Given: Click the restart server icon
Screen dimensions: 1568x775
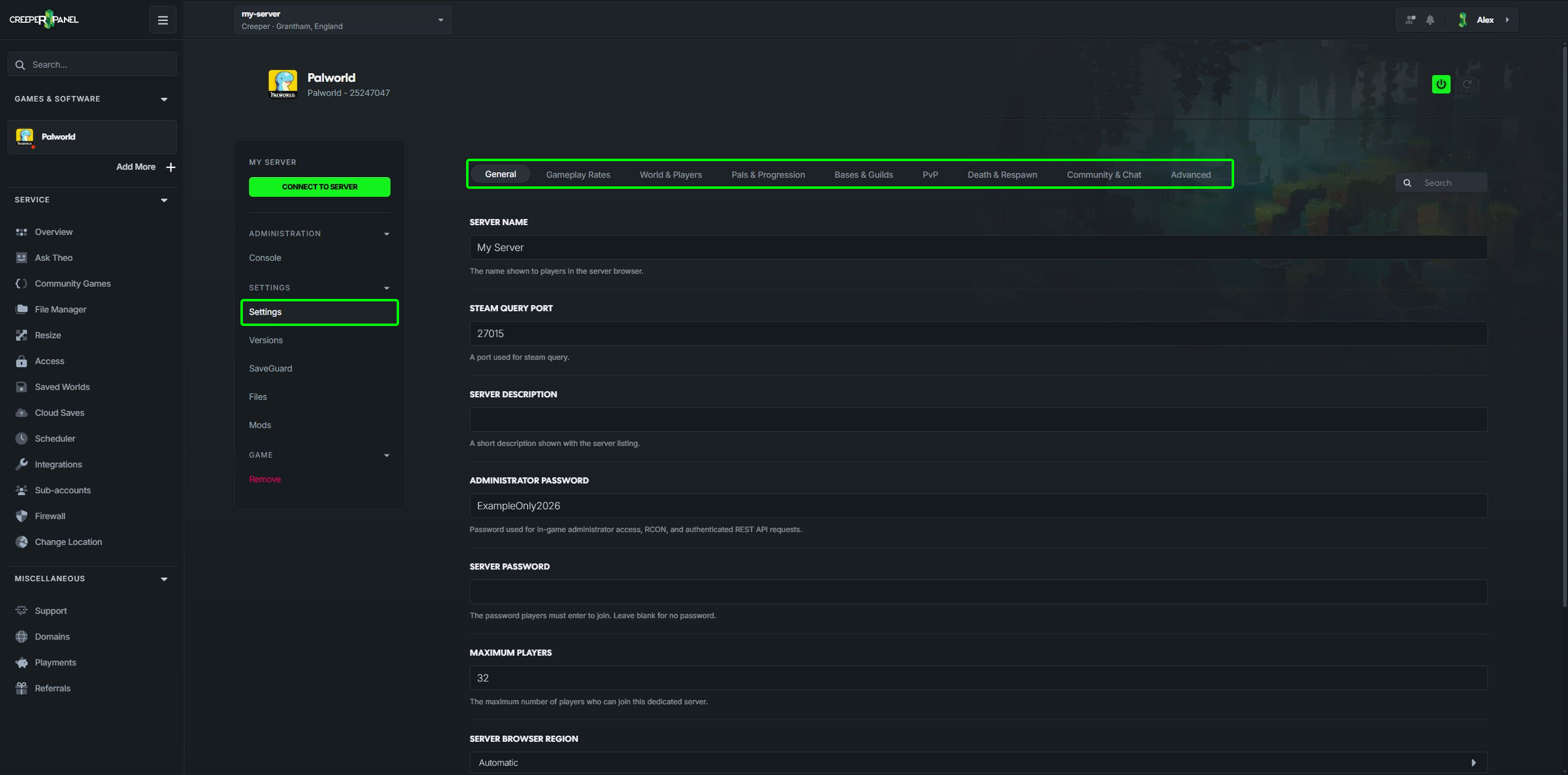Looking at the screenshot, I should [x=1467, y=84].
